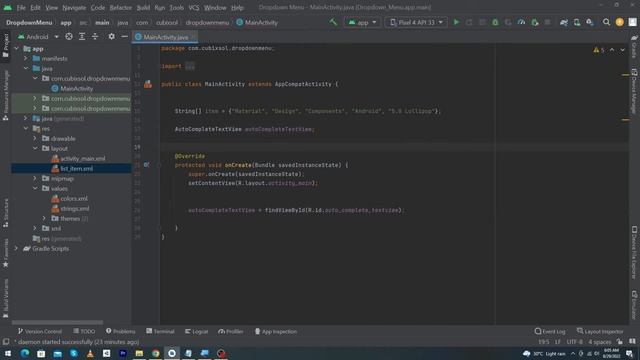Viewport: 640px width, 360px height.
Task: Open the Event Log
Action: point(550,331)
